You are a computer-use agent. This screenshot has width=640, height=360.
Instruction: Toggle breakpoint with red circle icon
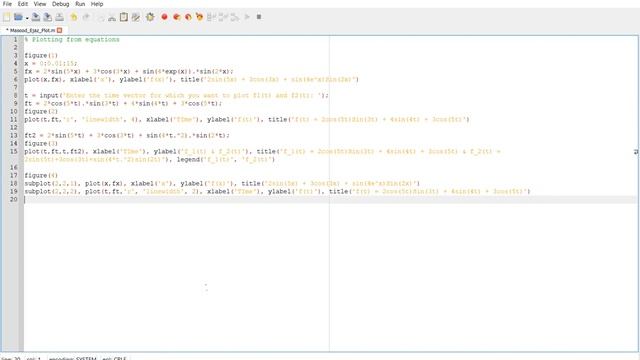[164, 17]
